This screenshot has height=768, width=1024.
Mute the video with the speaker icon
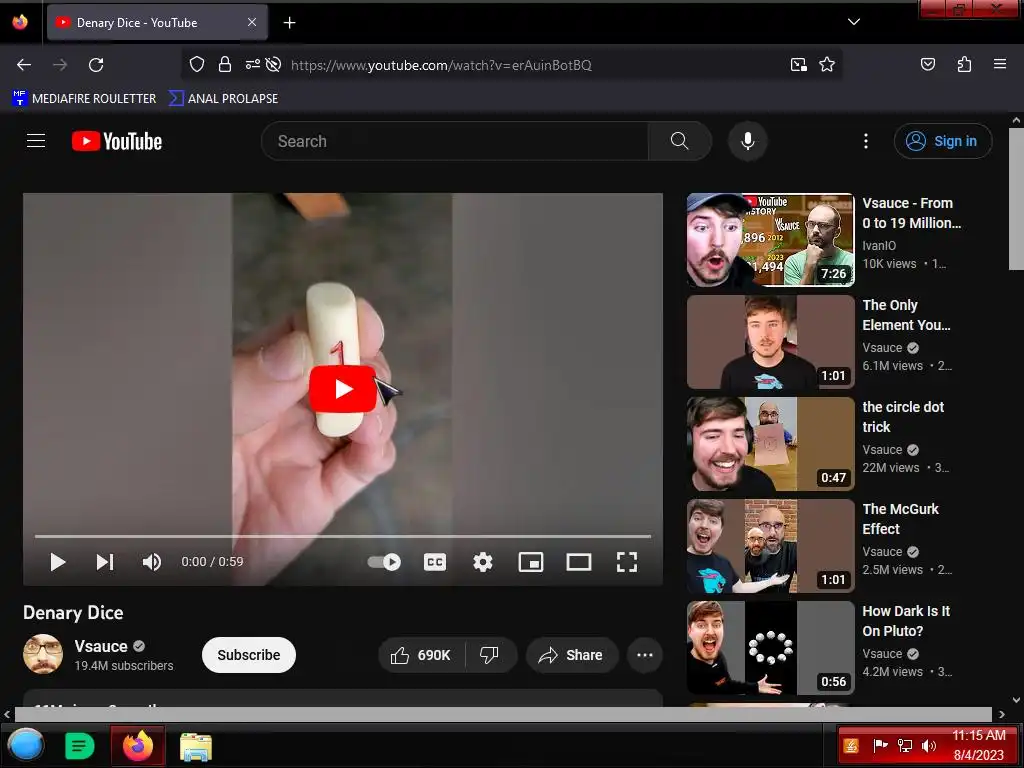coord(152,562)
